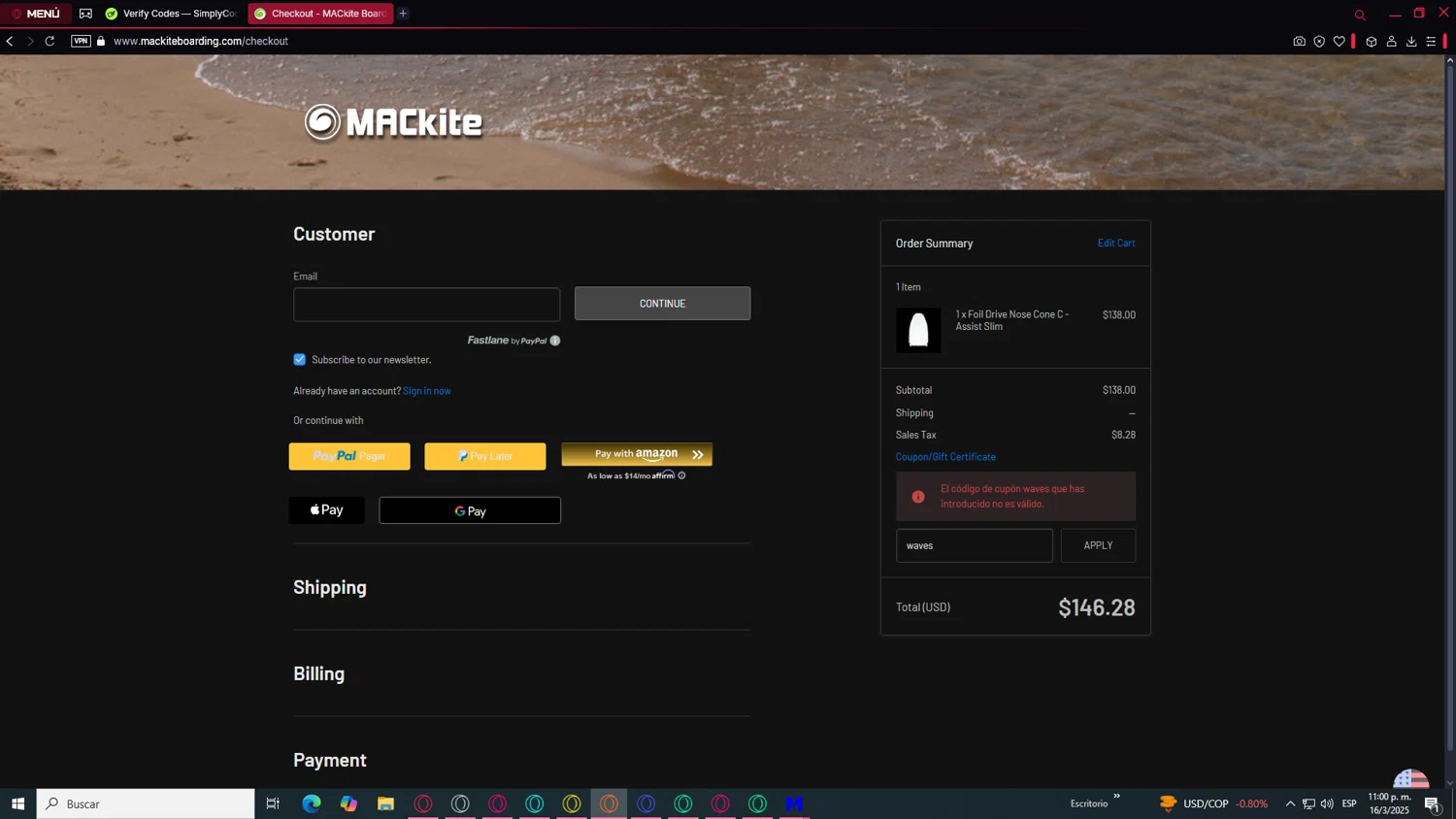Screen dimensions: 1456x819
Task: Toggle the VPN badge
Action: click(x=81, y=41)
